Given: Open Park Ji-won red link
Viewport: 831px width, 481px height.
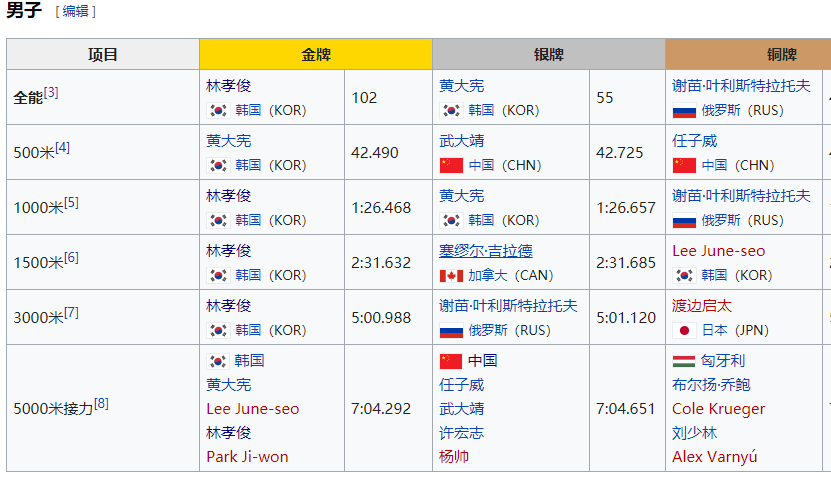Looking at the screenshot, I should (x=247, y=457).
